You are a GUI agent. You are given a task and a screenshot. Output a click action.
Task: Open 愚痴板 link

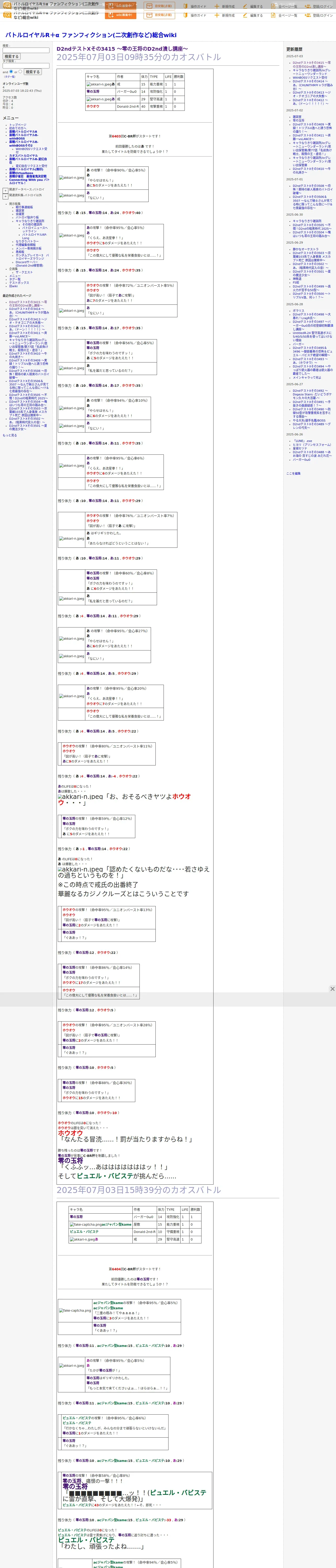20,251
